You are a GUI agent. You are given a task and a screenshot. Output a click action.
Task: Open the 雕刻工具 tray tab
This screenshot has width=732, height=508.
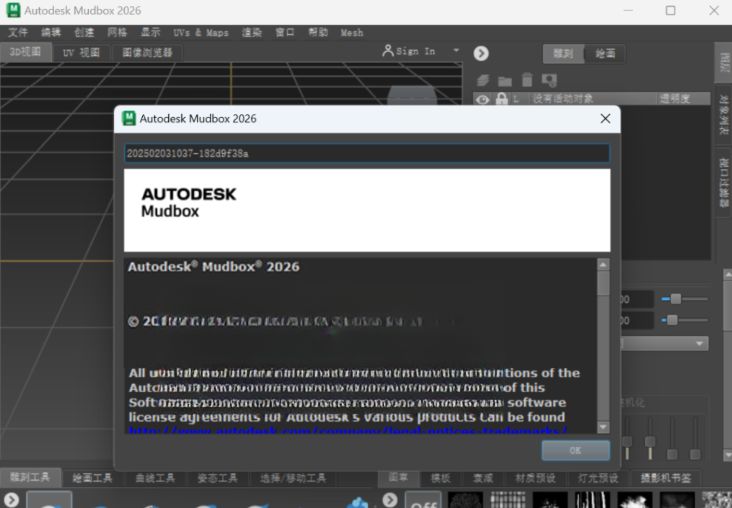point(30,477)
